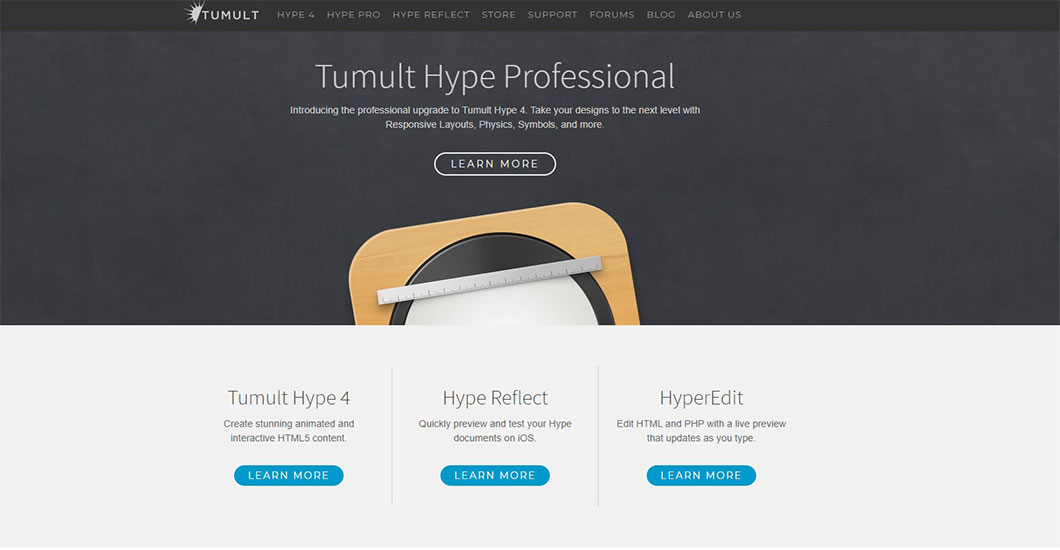This screenshot has width=1060, height=550.
Task: Click Learn More under Tumult Hype 4
Action: (x=289, y=475)
